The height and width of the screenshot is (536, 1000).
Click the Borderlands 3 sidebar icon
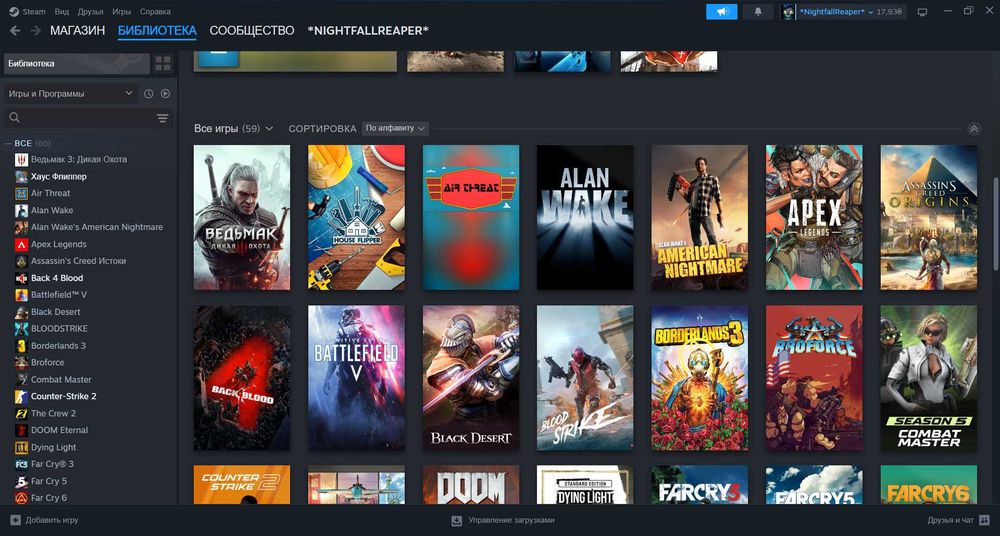[x=21, y=346]
